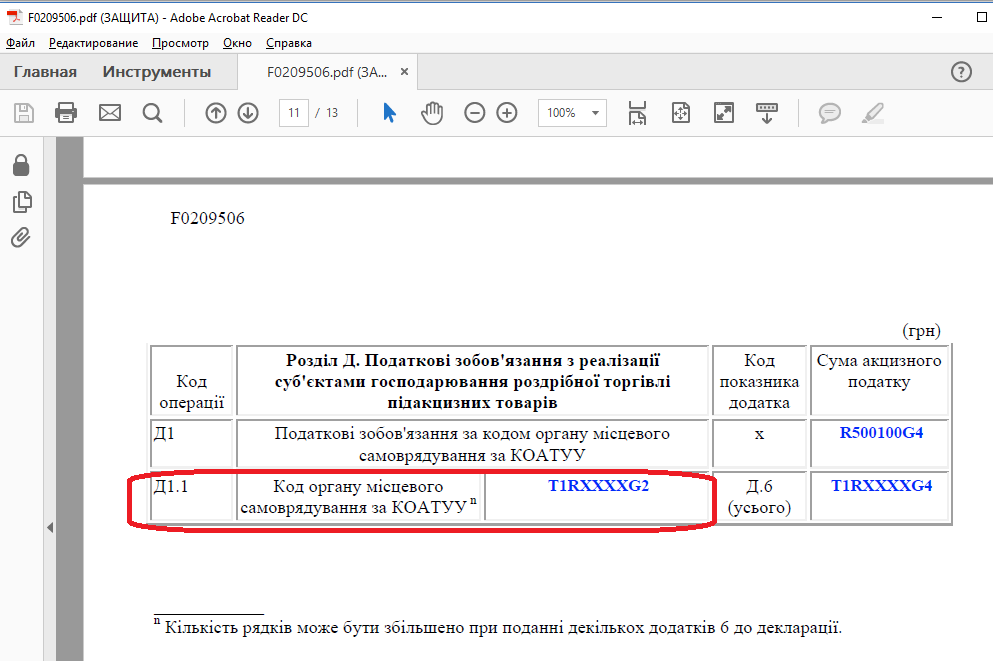Image resolution: width=993 pixels, height=661 pixels.
Task: Add a comment with speech bubble icon
Action: tap(829, 113)
